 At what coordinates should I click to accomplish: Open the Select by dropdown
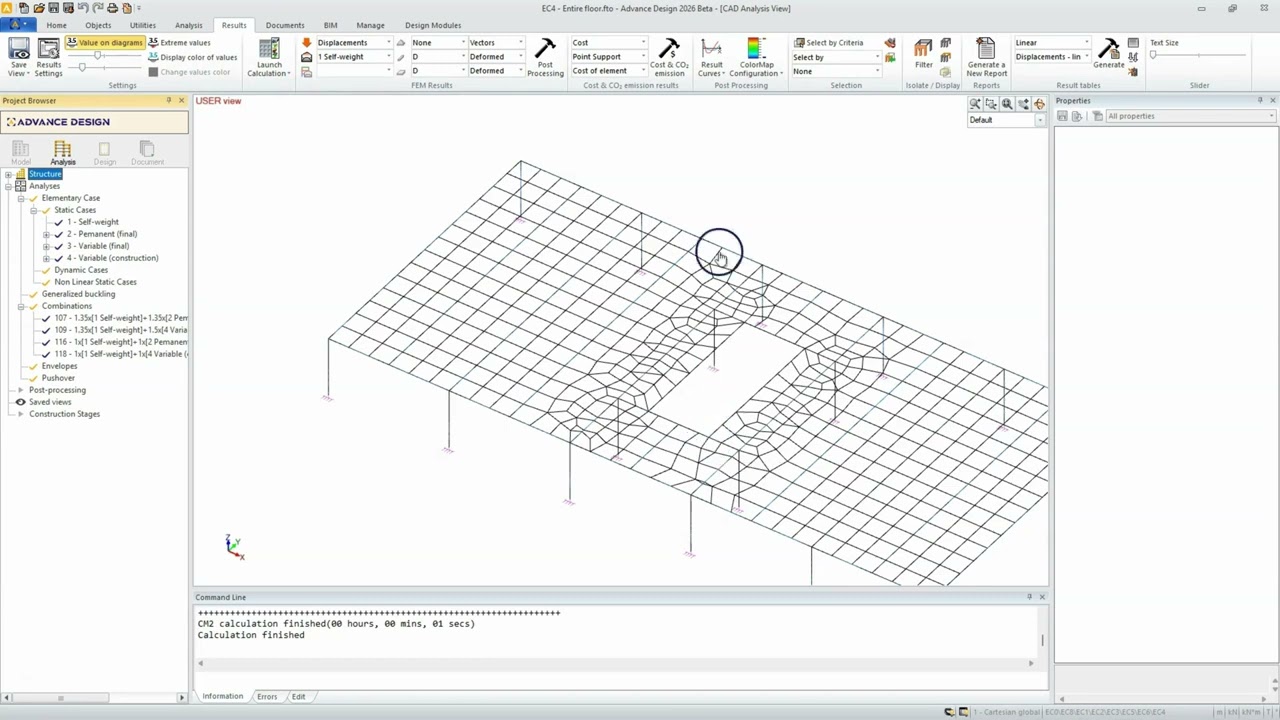point(837,57)
